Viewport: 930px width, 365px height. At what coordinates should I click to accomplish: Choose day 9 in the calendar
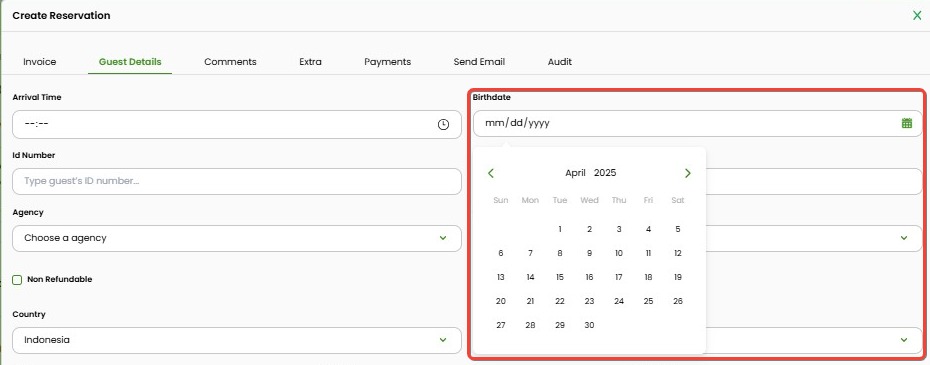pyautogui.click(x=589, y=253)
